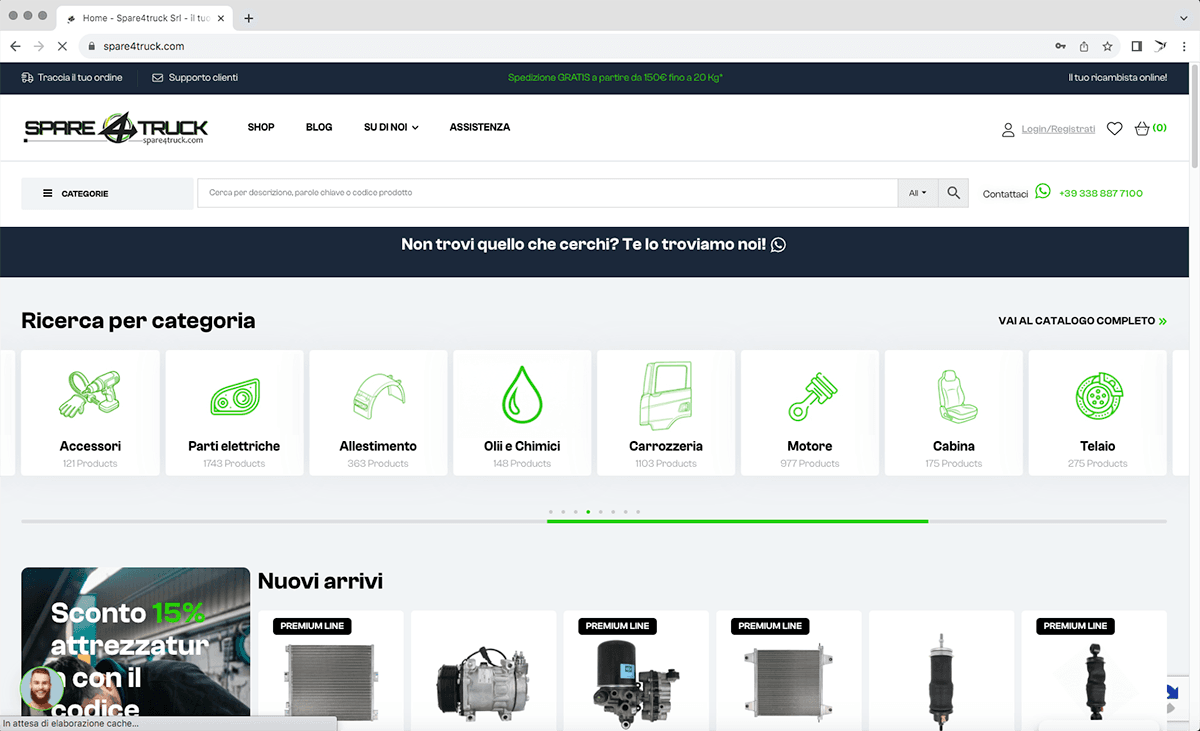The image size is (1200, 731).
Task: Select Accessori category glove icon
Action: pos(89,395)
